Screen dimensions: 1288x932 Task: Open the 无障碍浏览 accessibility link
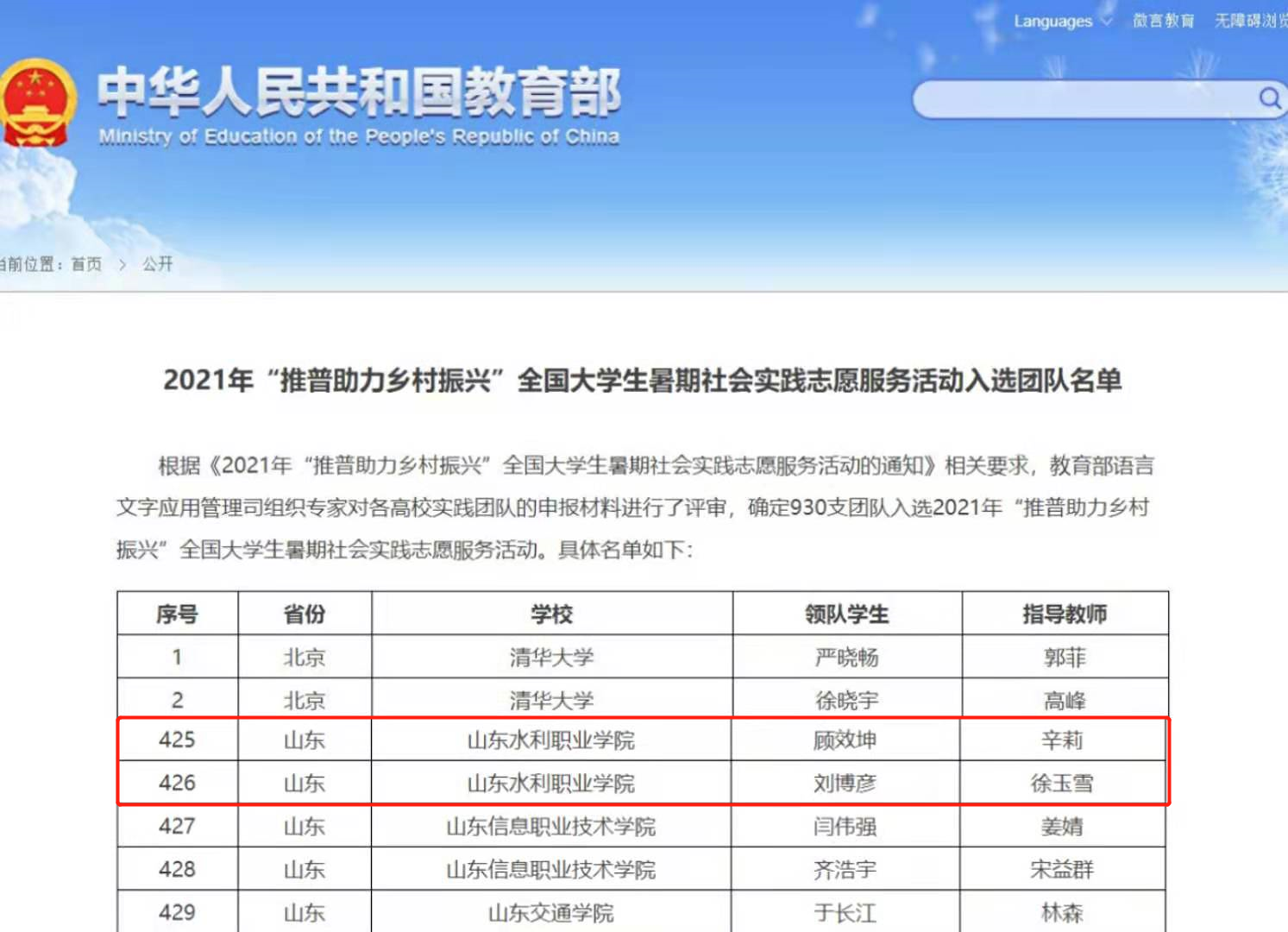tap(1249, 21)
